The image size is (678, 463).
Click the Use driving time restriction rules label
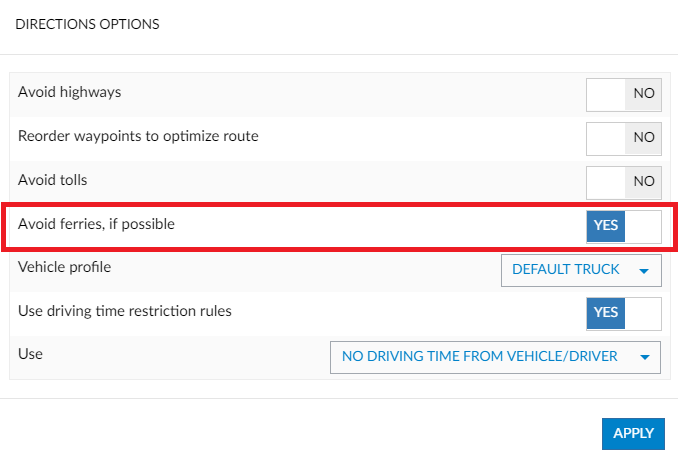click(125, 311)
